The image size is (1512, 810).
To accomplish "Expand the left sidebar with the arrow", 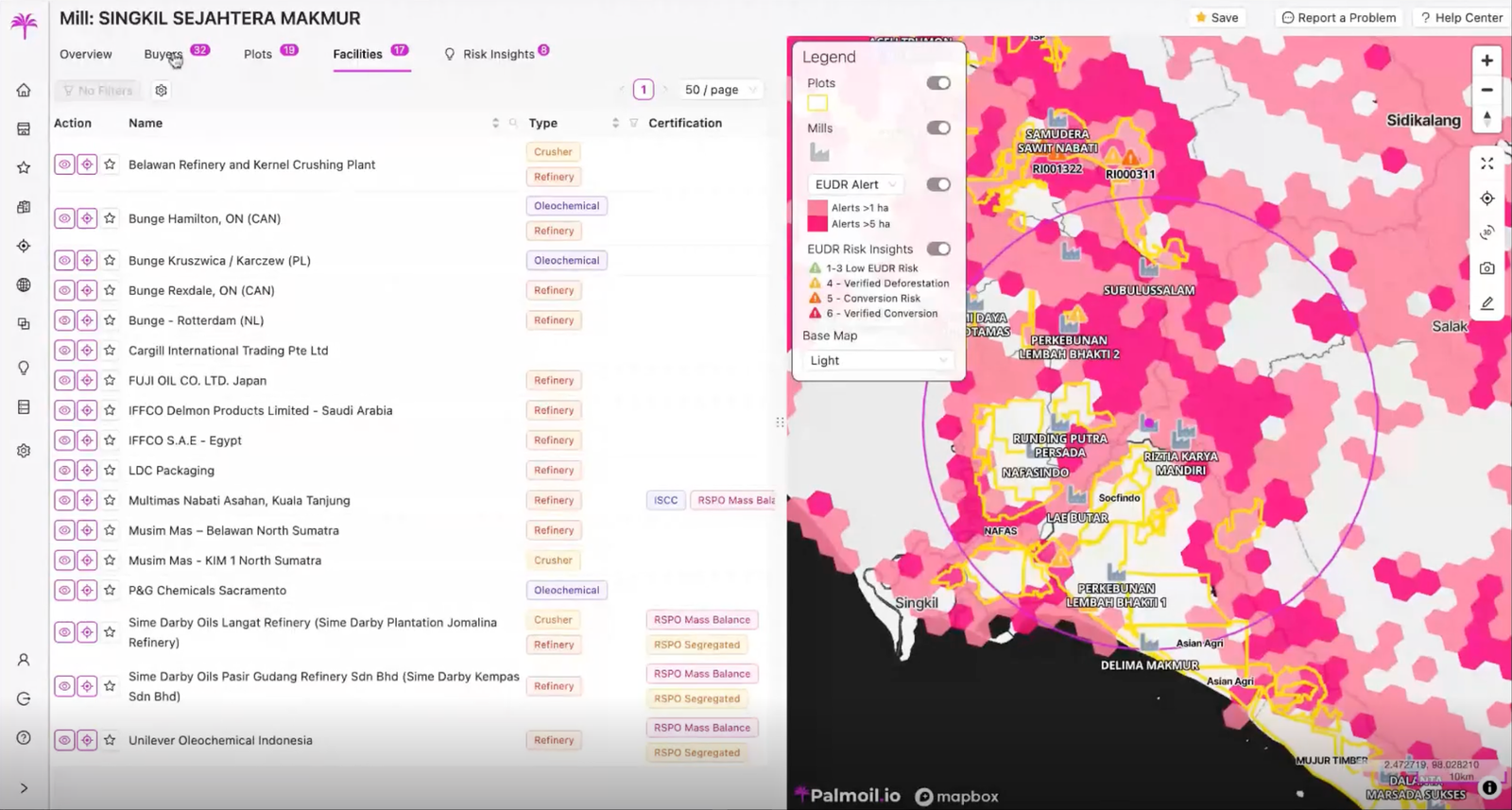I will click(24, 788).
